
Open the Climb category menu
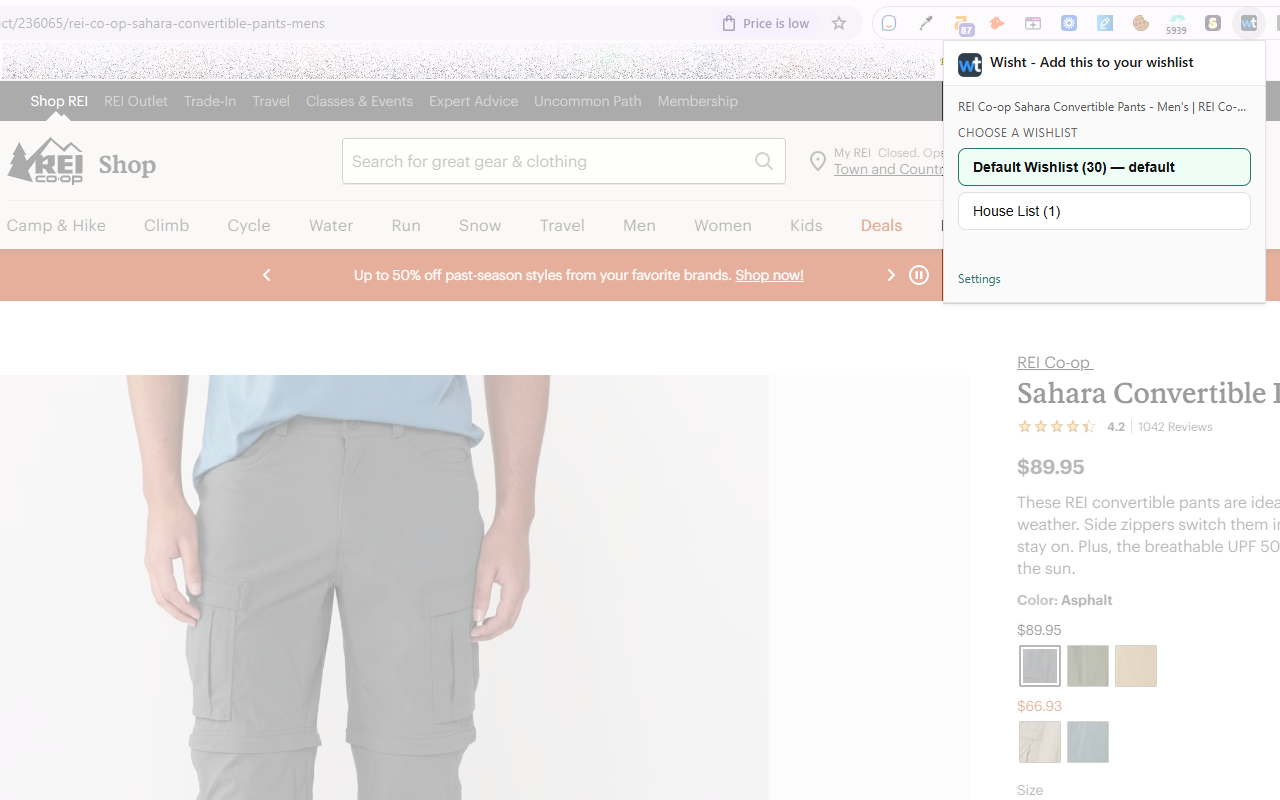[x=167, y=225]
